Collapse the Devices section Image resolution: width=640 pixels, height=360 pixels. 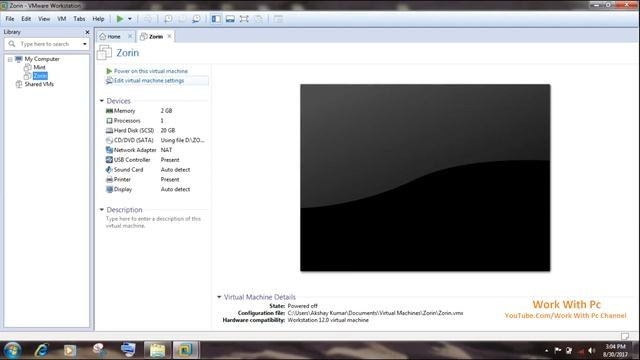(102, 101)
